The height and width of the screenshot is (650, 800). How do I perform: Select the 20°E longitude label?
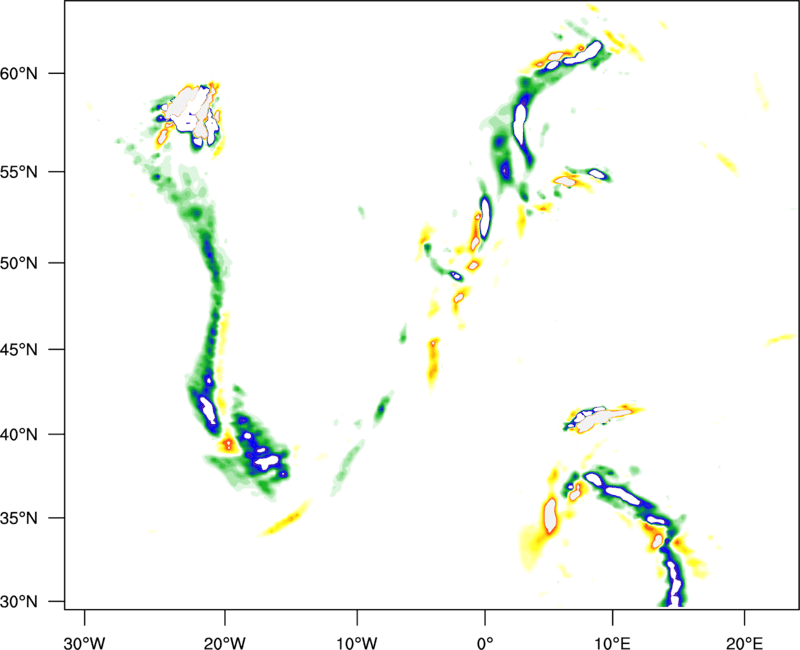(744, 643)
